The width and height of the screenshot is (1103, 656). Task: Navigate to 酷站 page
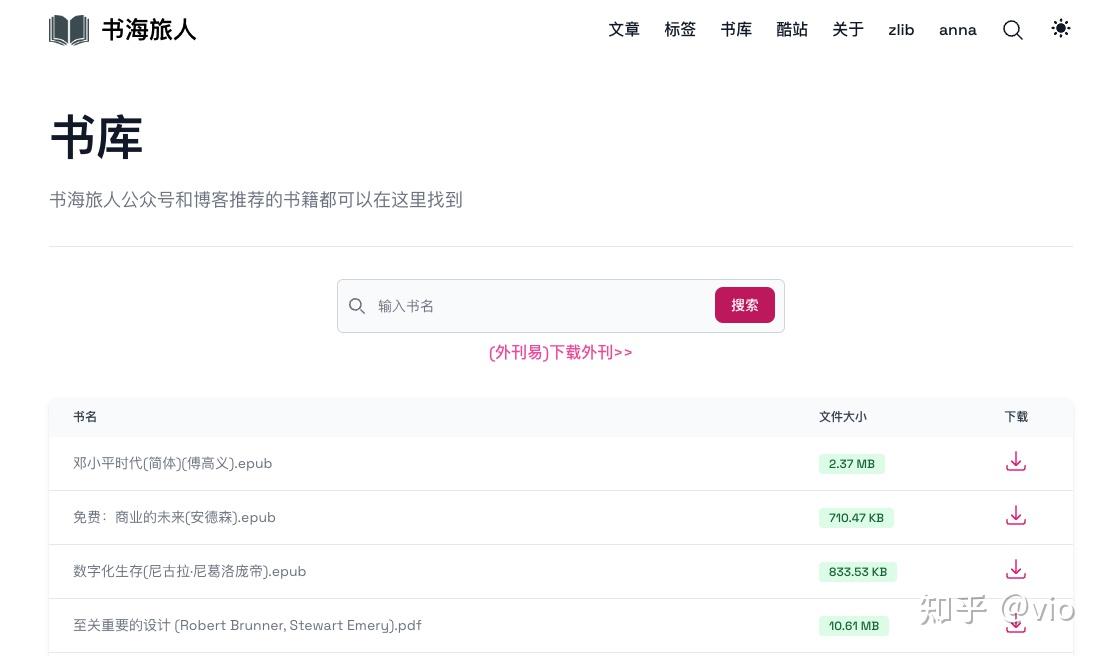click(792, 30)
